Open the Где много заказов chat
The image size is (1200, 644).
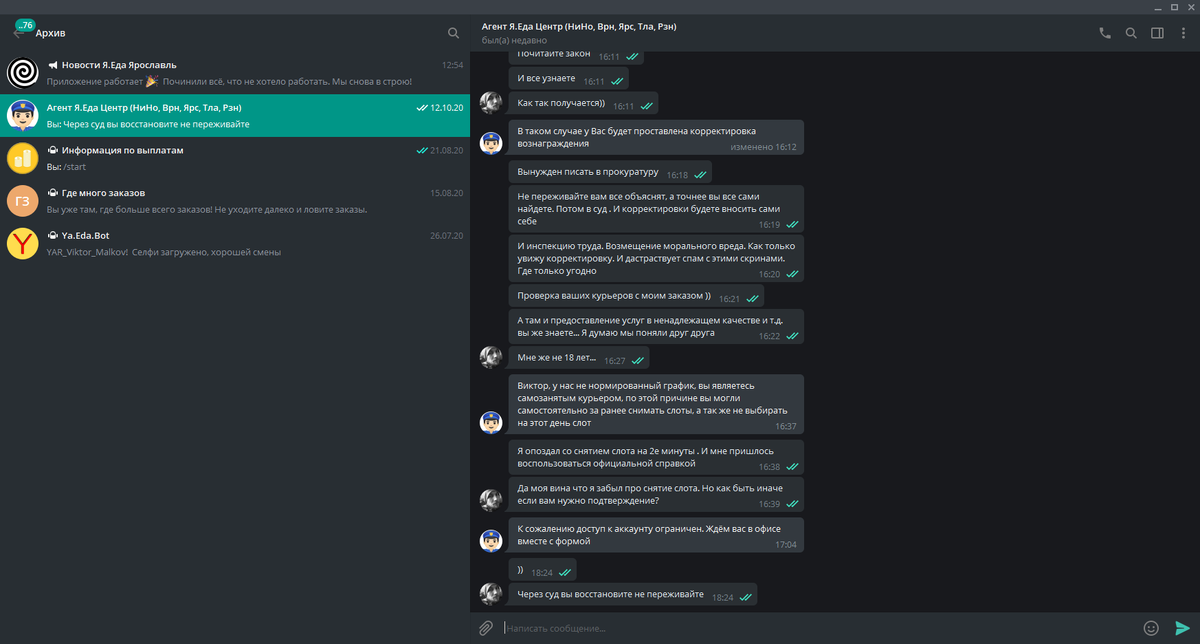point(235,200)
